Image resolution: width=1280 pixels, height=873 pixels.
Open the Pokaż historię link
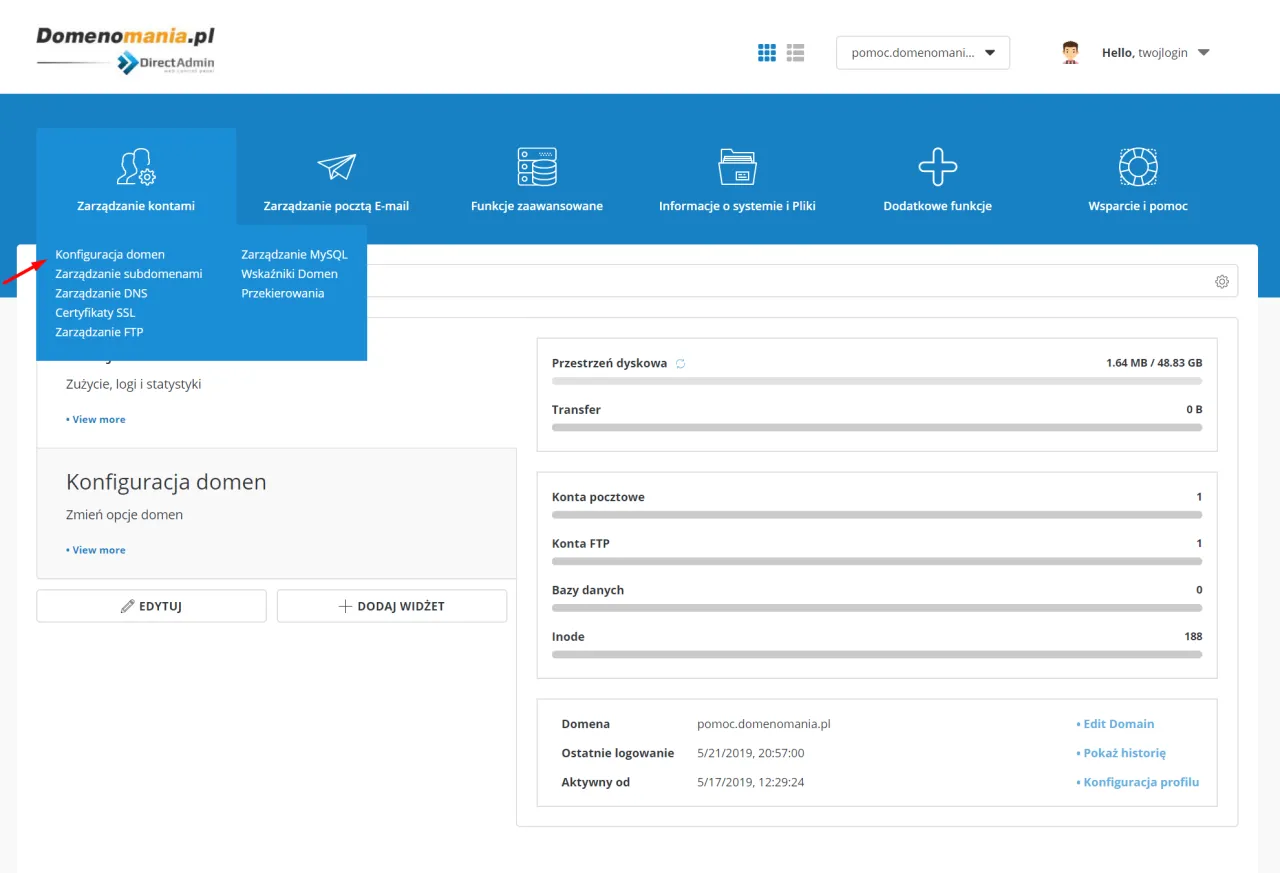click(1123, 752)
